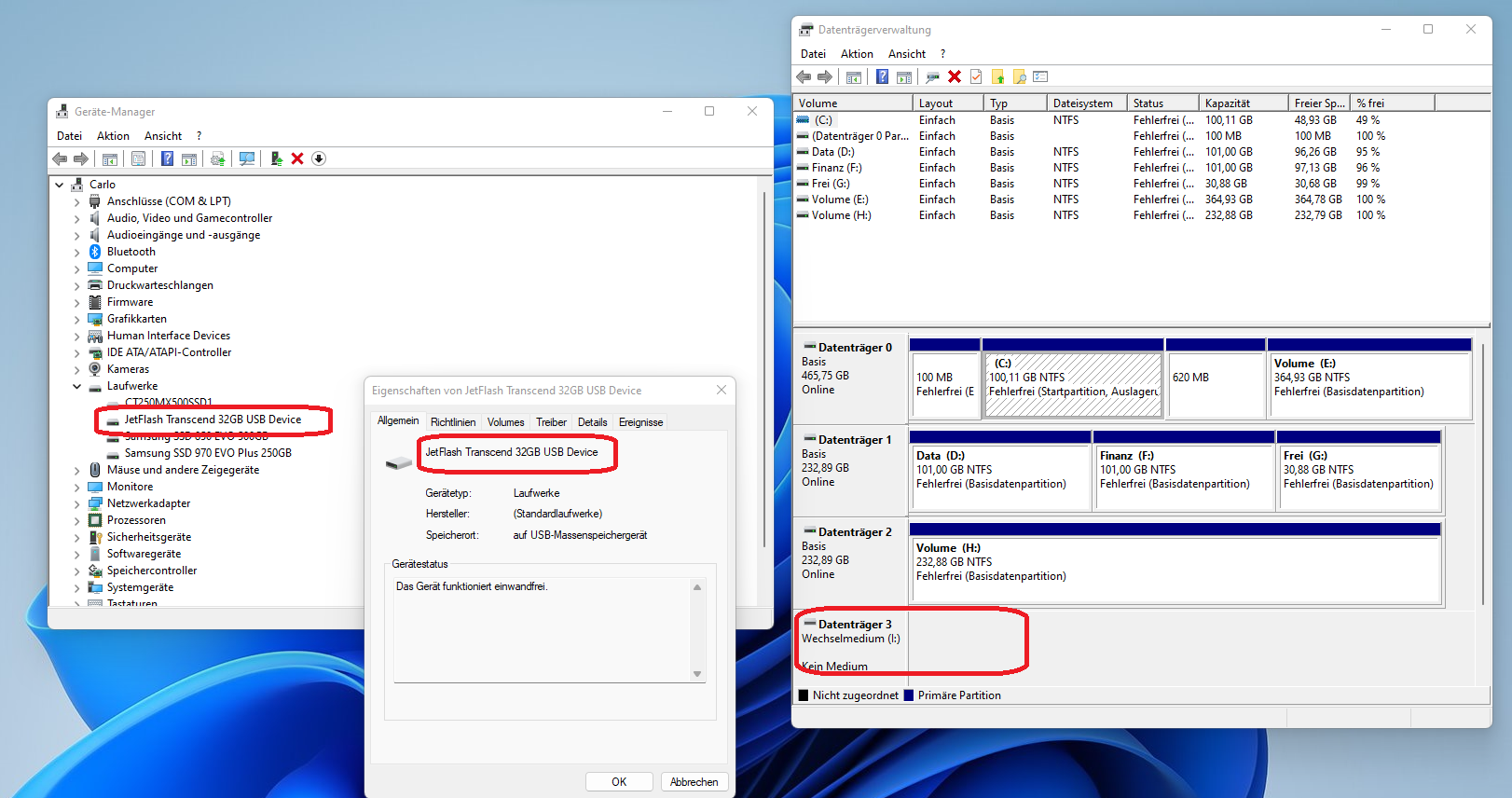Click Gerätestatus scrollbar down arrow

[697, 674]
